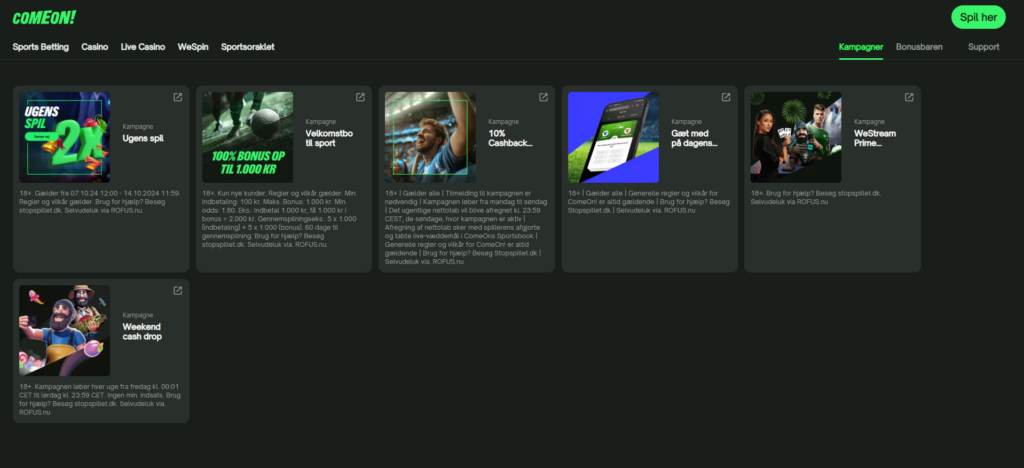Open the Casino menu item

tap(95, 47)
